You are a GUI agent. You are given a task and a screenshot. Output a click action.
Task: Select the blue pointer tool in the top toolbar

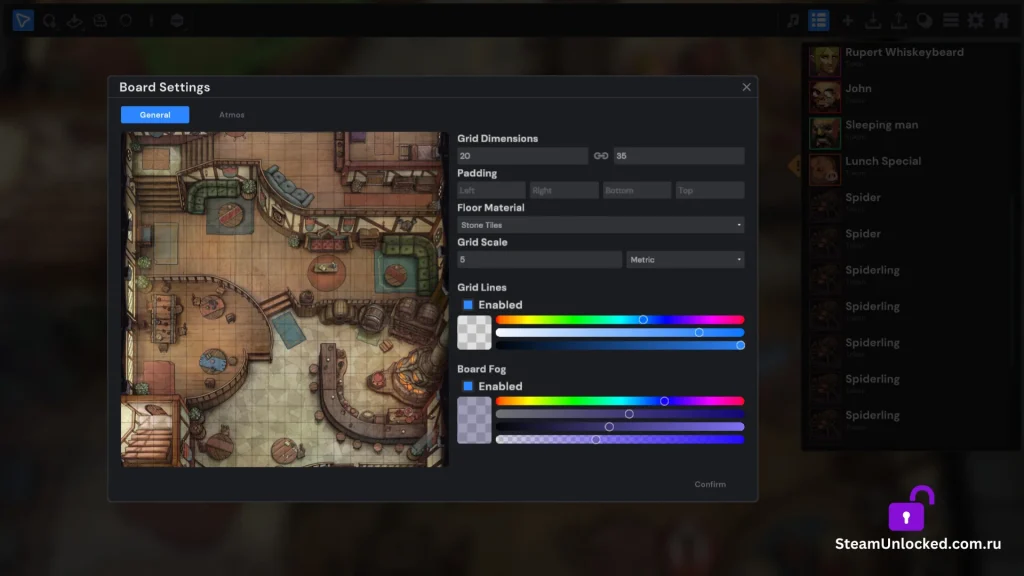coord(23,20)
